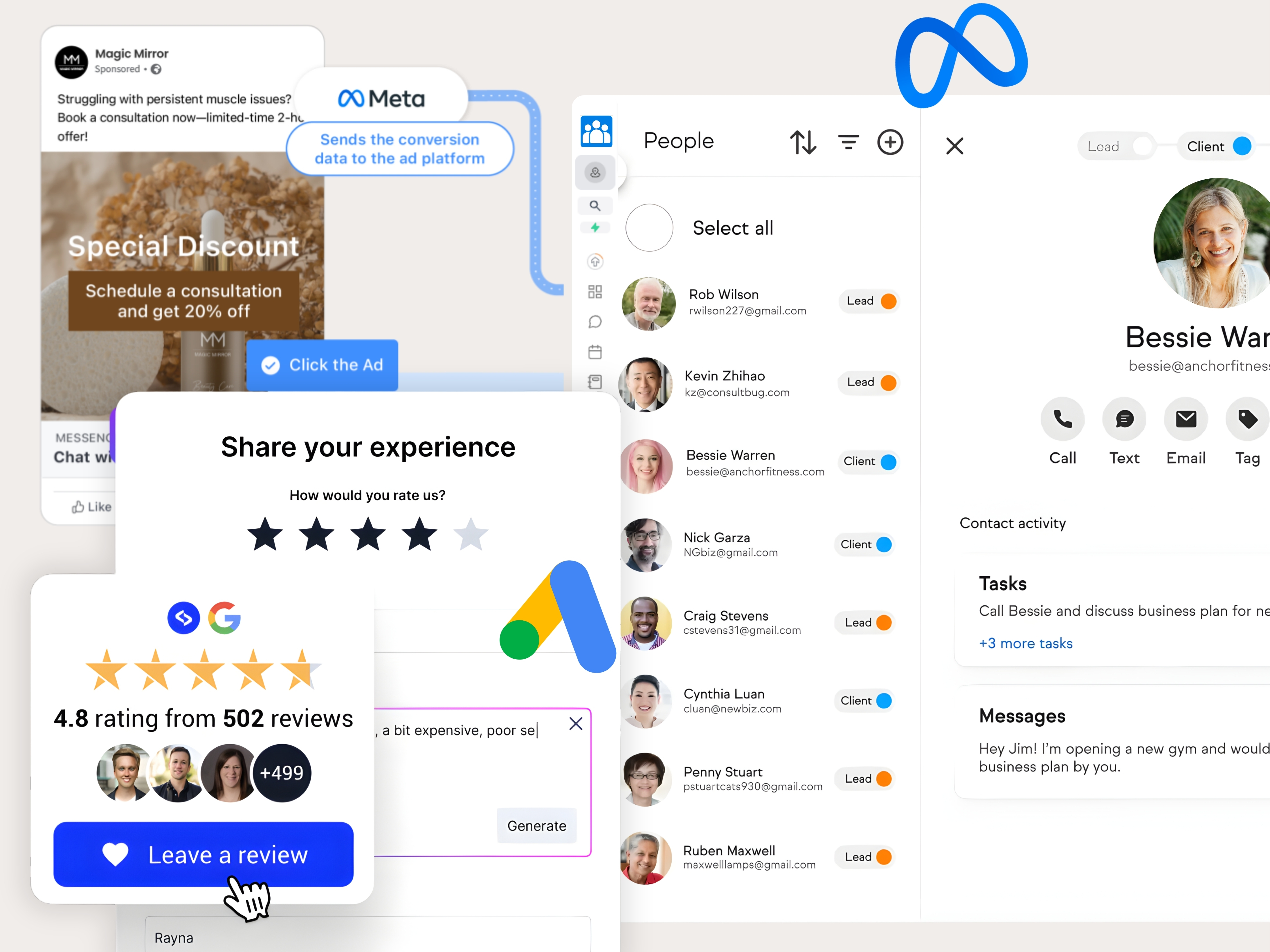1270x952 pixels.
Task: Click the Leave a review button
Action: tap(203, 855)
